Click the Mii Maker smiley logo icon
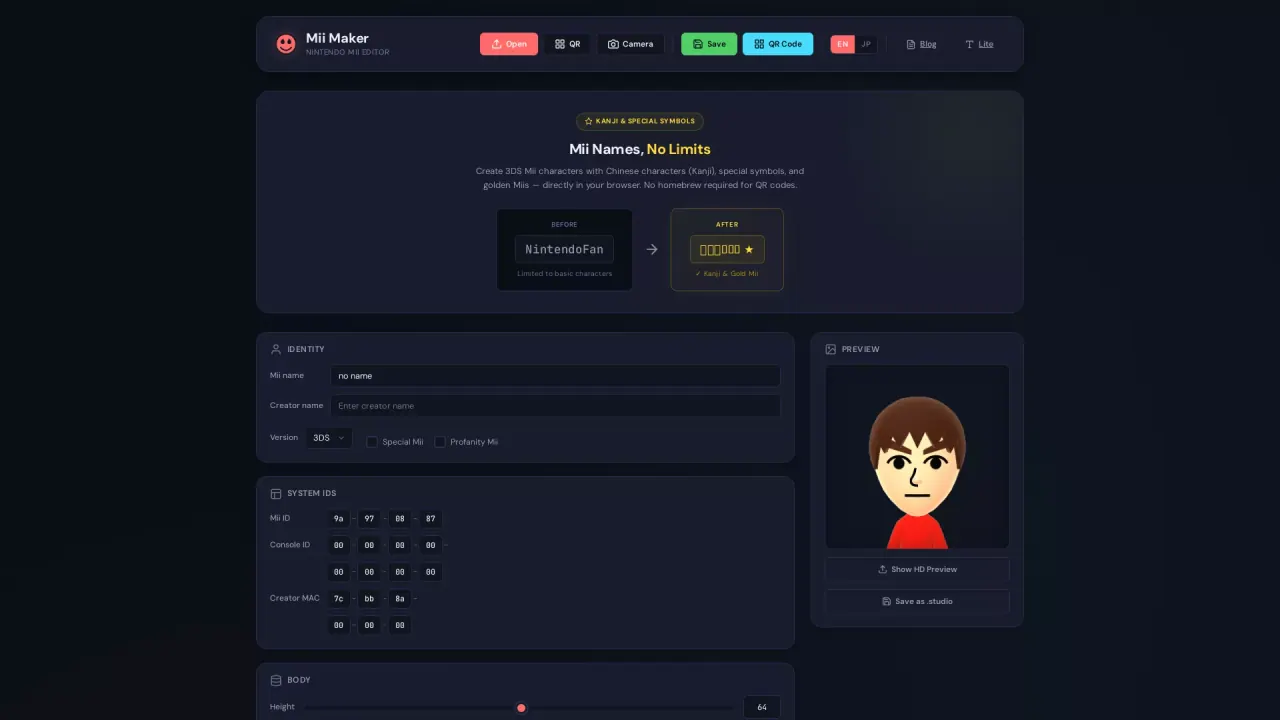This screenshot has width=1280, height=720. [286, 44]
